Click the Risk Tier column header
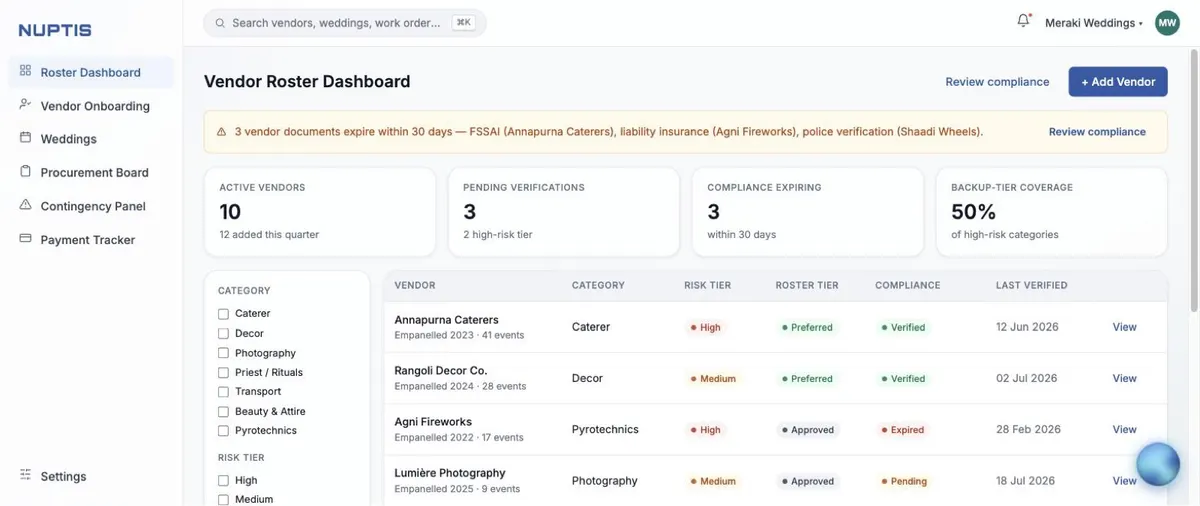Image resolution: width=1200 pixels, height=506 pixels. [707, 285]
